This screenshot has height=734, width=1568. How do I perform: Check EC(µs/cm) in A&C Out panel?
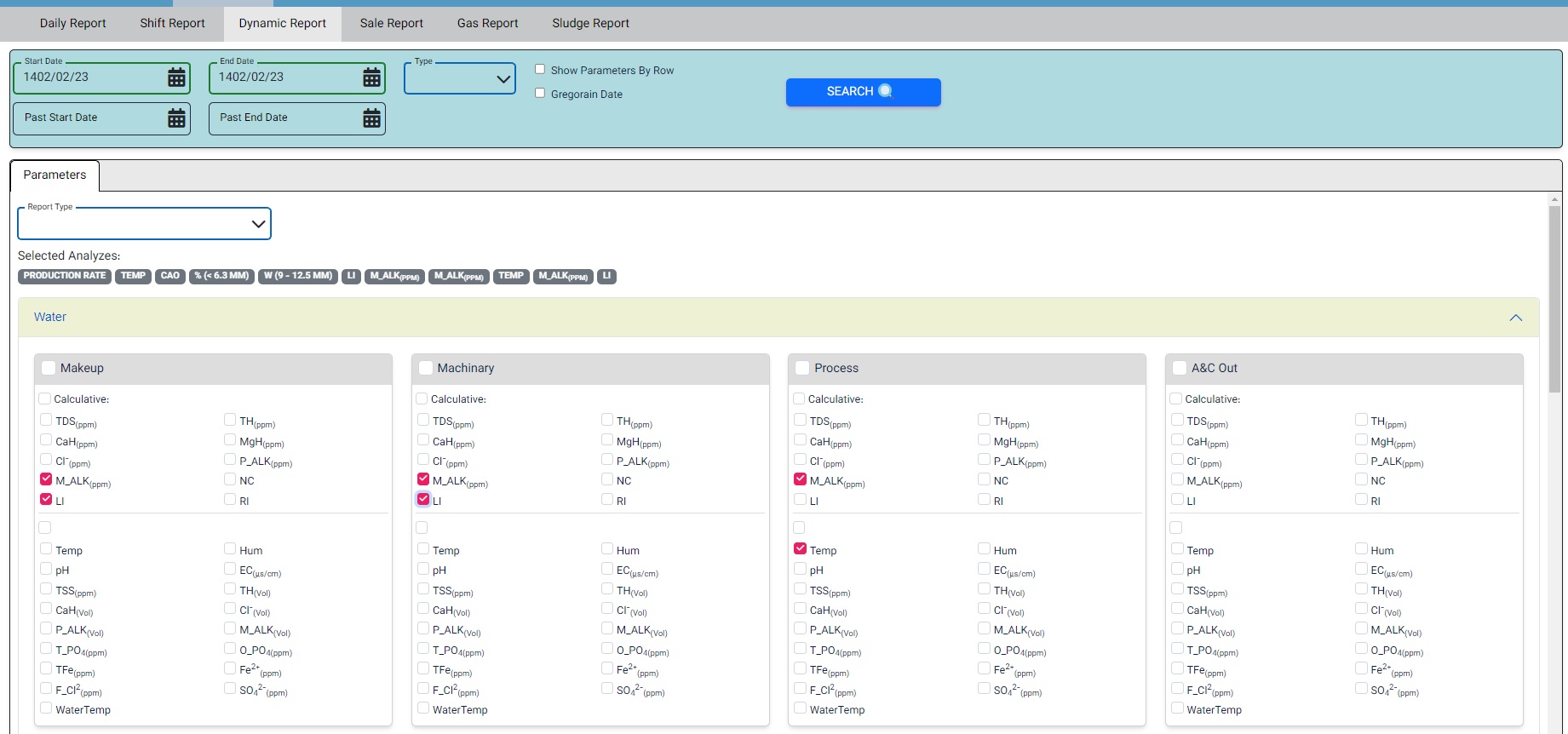coord(1361,569)
